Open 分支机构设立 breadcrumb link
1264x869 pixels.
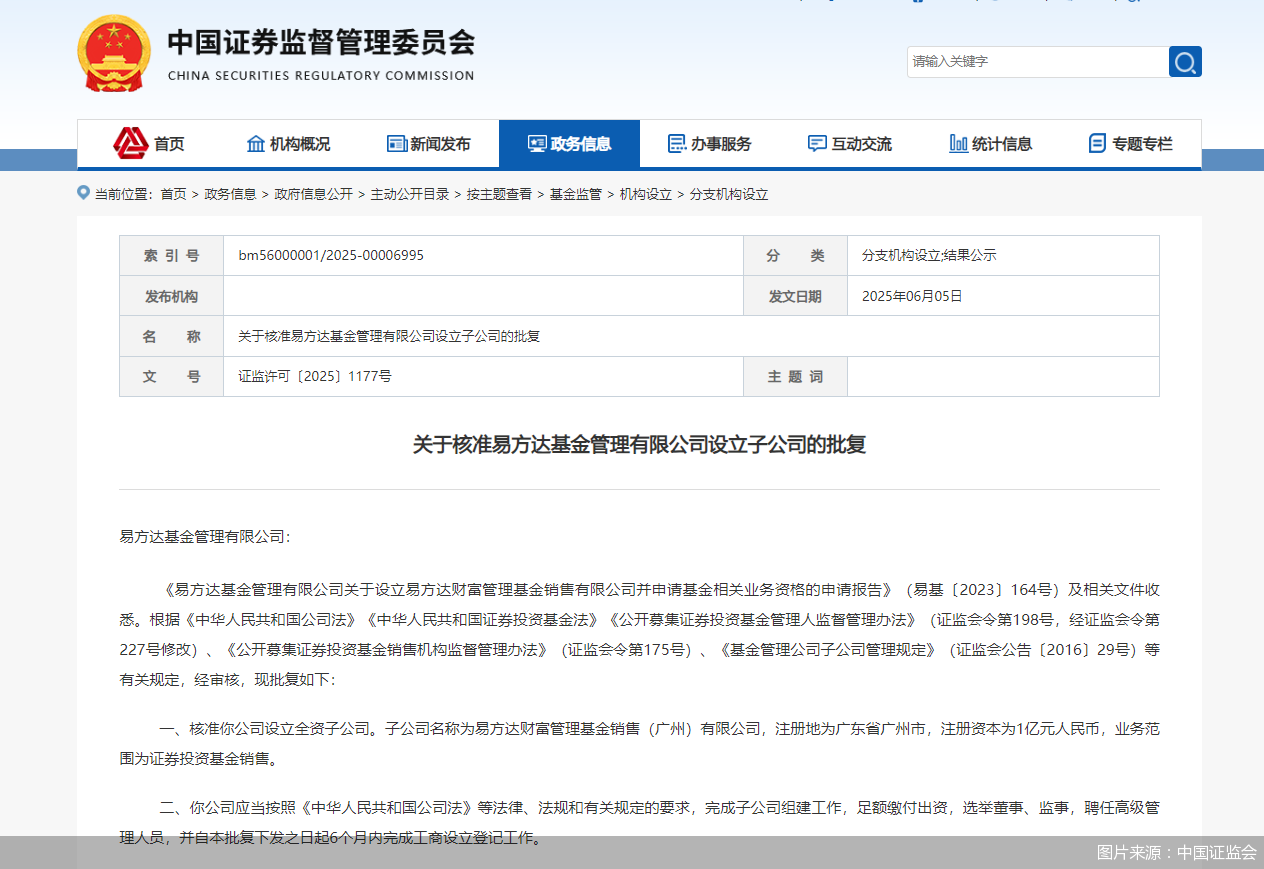(729, 194)
